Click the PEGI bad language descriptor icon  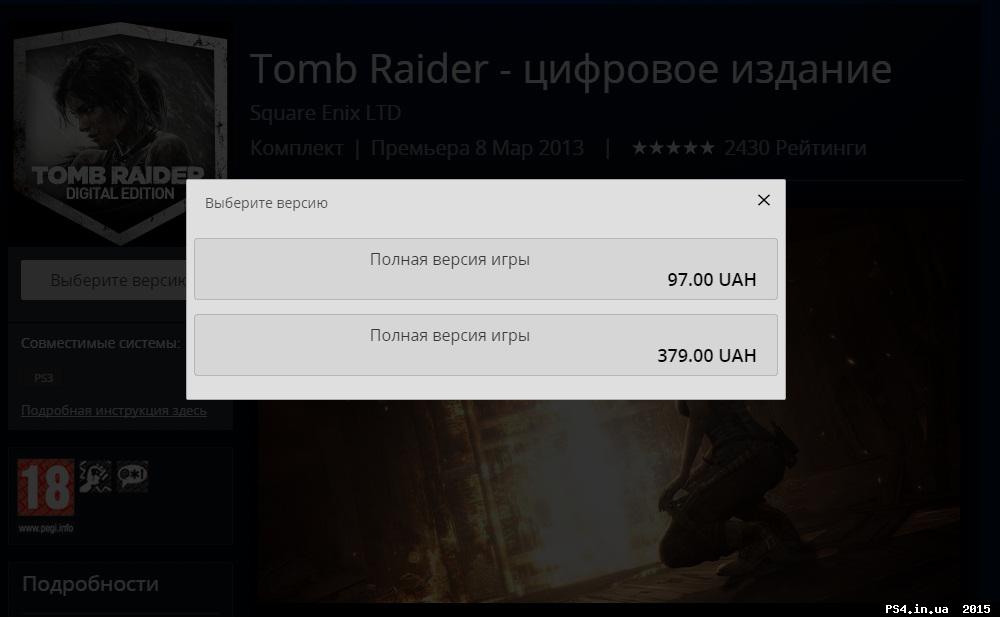[x=133, y=477]
